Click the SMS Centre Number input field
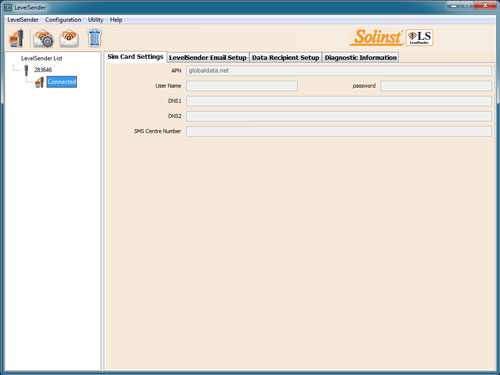The width and height of the screenshot is (500, 375). point(339,131)
